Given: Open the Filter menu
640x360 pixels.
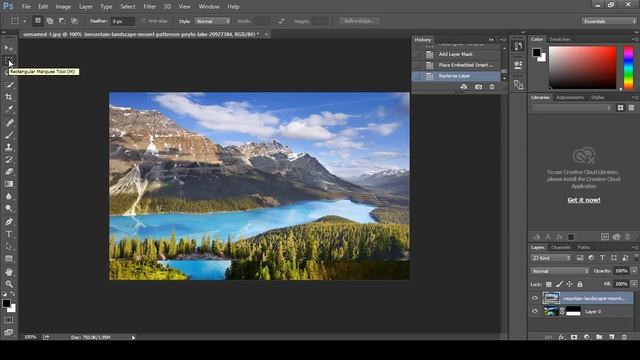Looking at the screenshot, I should point(149,7).
